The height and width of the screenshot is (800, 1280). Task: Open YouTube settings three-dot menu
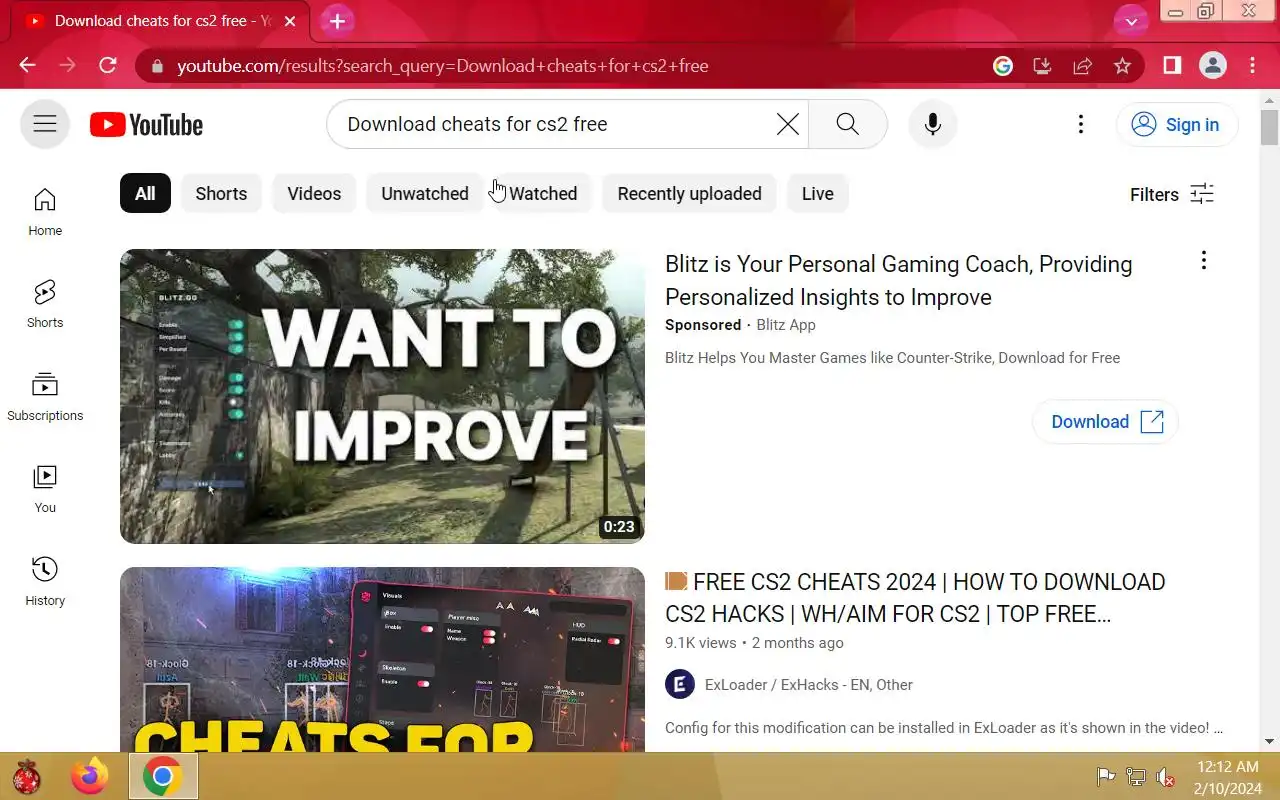[x=1080, y=124]
